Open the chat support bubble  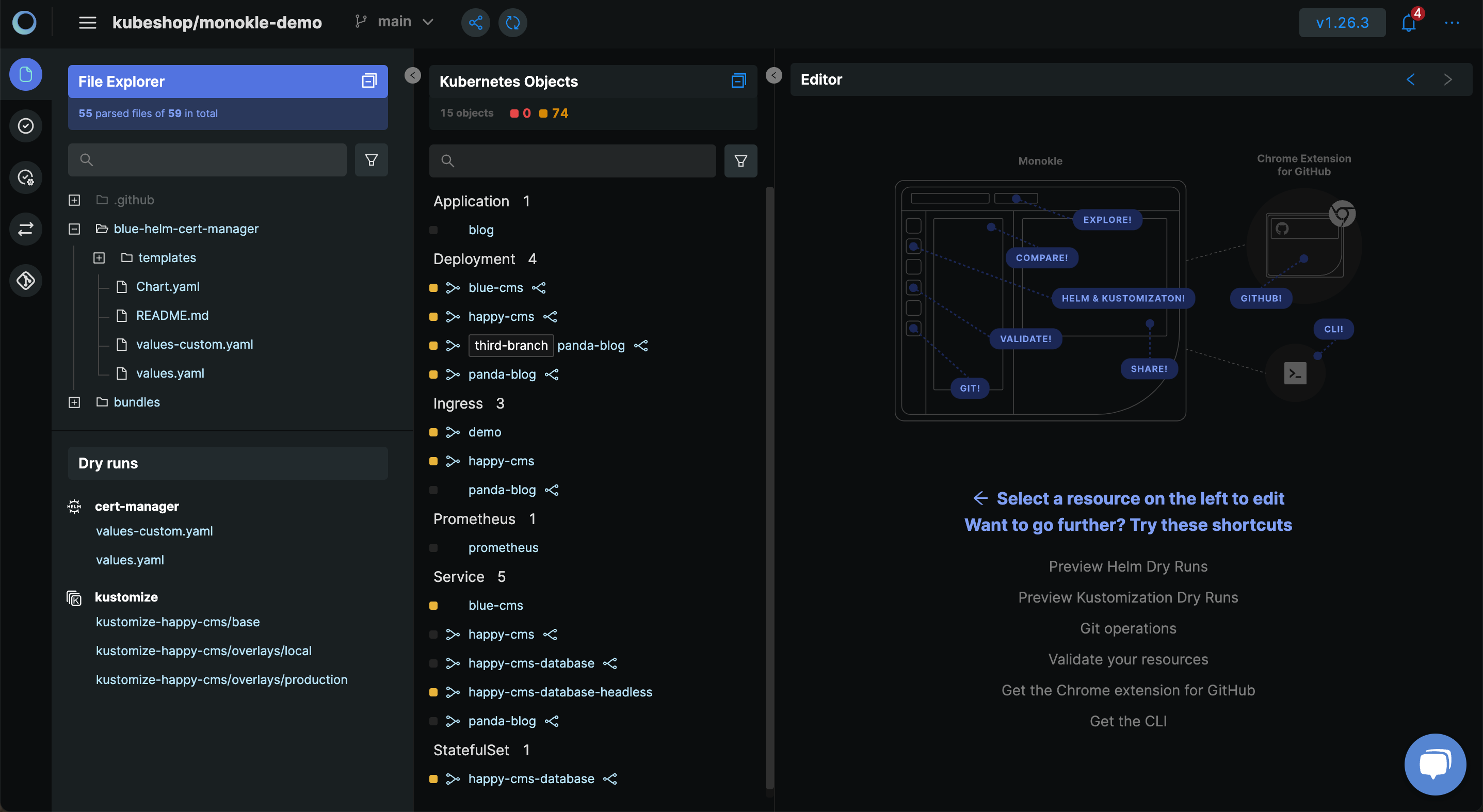pyautogui.click(x=1434, y=764)
